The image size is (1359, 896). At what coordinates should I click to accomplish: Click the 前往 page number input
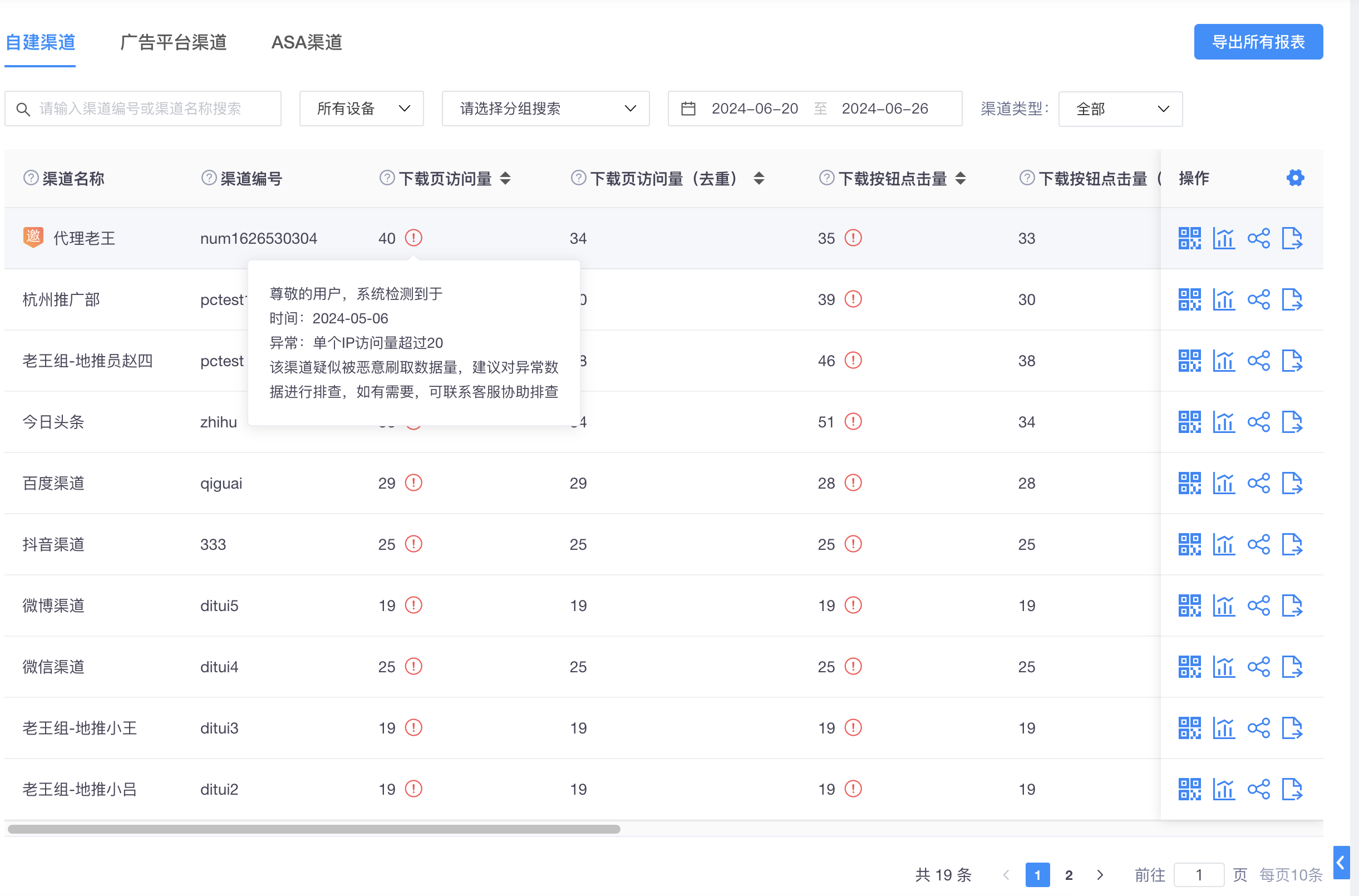click(x=1199, y=874)
